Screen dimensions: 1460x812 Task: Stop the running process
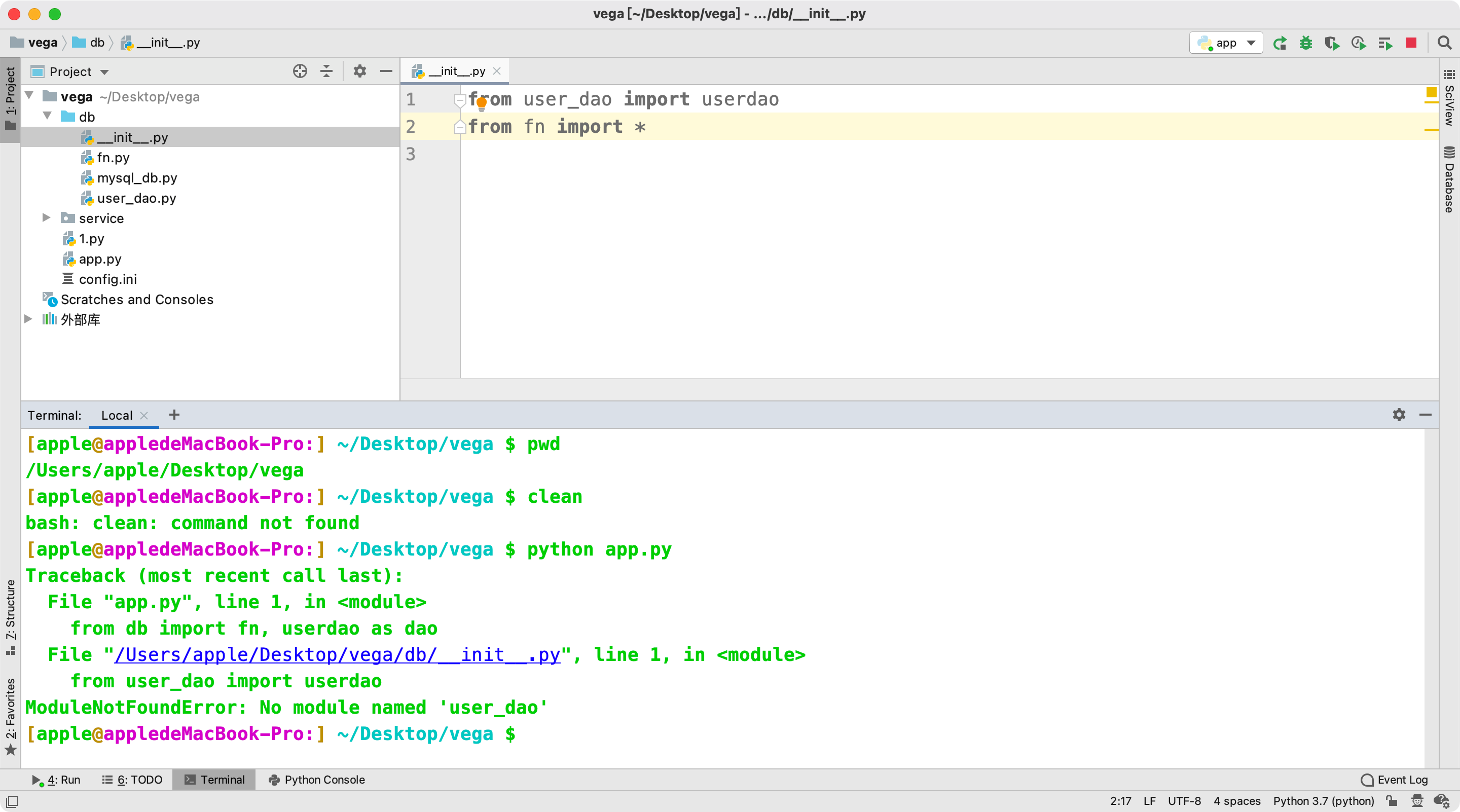[x=1411, y=43]
